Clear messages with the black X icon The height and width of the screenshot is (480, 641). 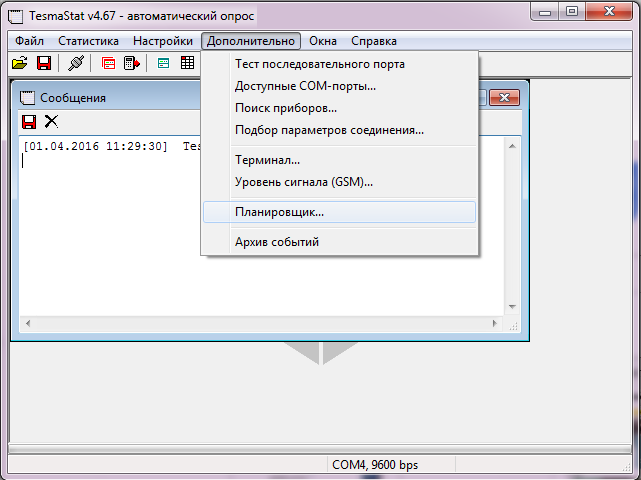coord(51,121)
